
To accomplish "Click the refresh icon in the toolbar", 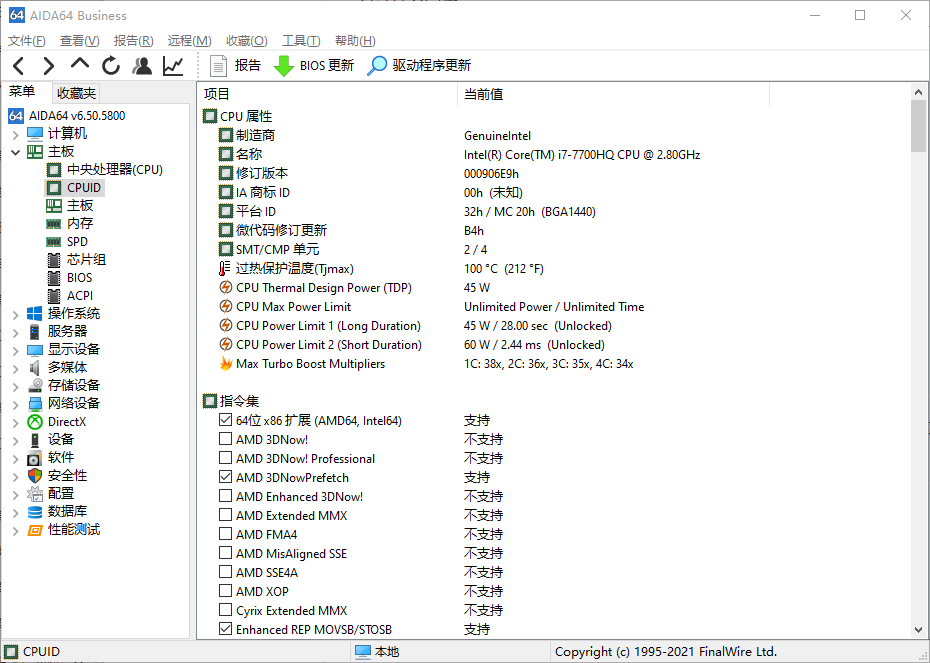I will [111, 66].
